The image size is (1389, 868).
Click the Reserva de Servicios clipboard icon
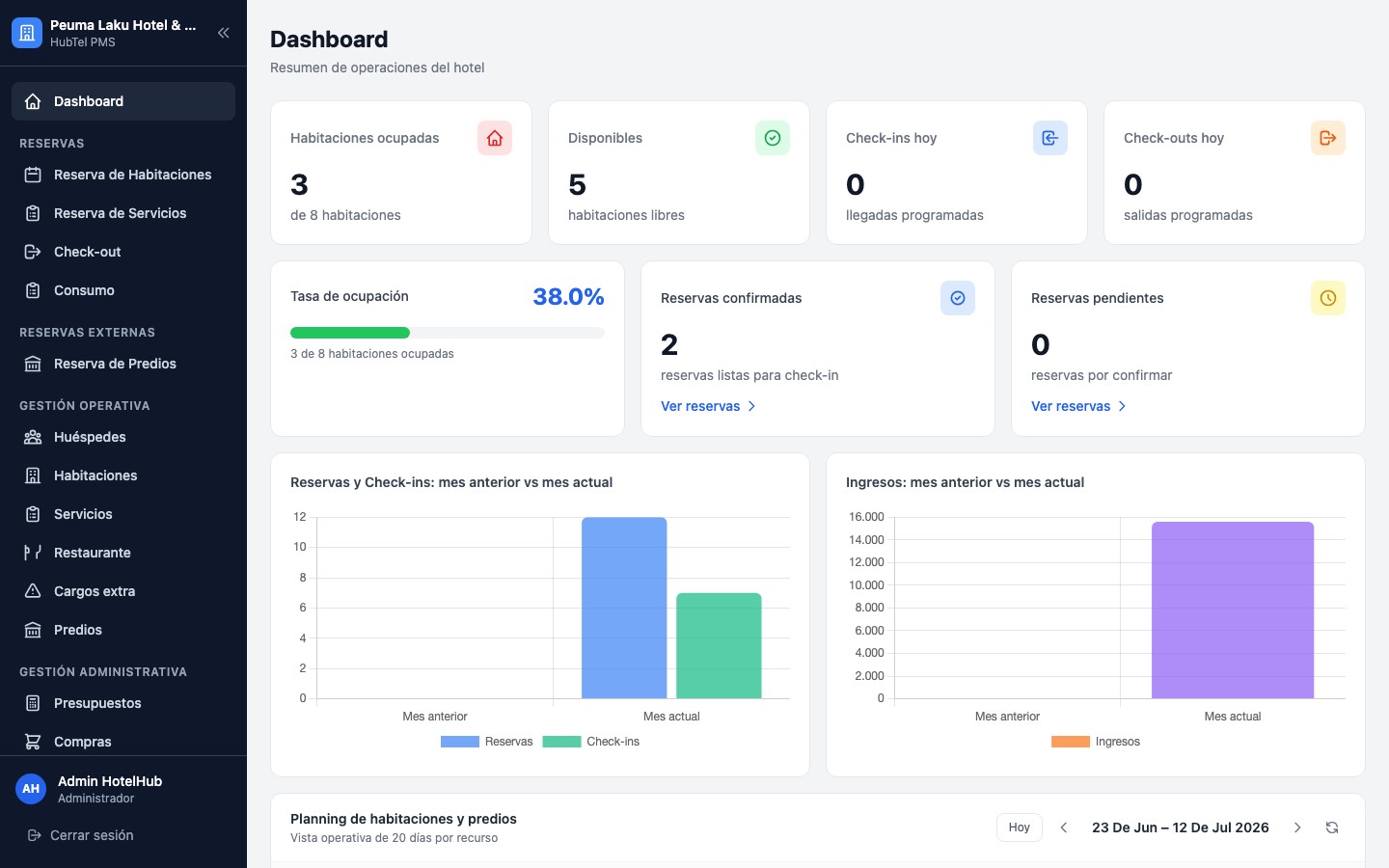point(33,213)
